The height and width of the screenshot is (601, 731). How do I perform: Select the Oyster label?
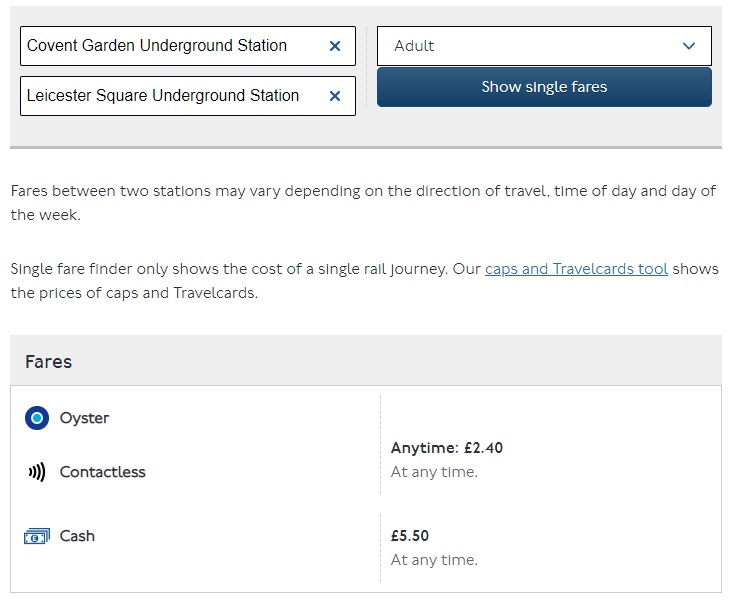[x=84, y=418]
